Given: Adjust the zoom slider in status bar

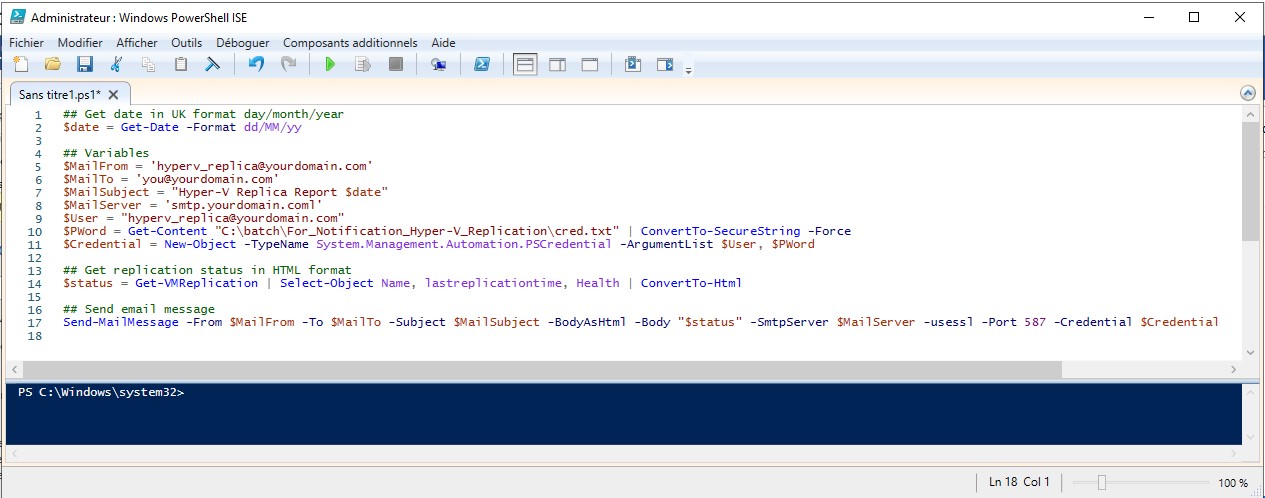Looking at the screenshot, I should click(1101, 483).
